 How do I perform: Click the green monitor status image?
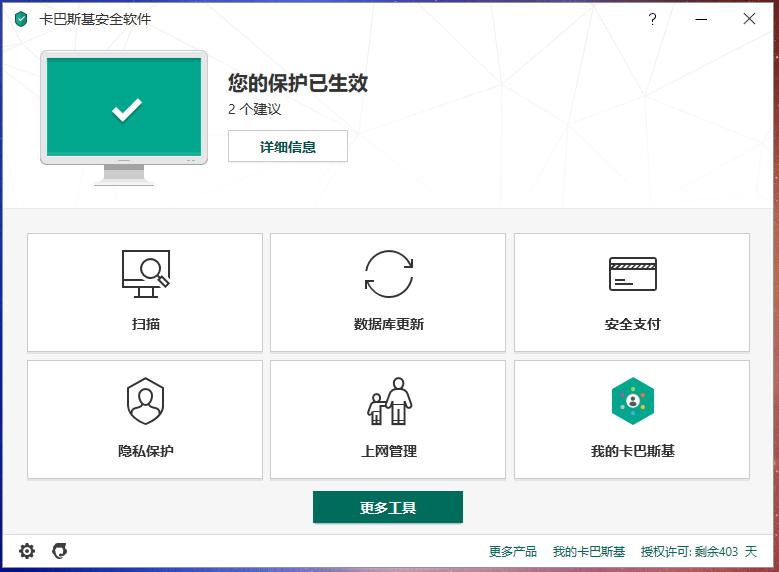pos(124,117)
